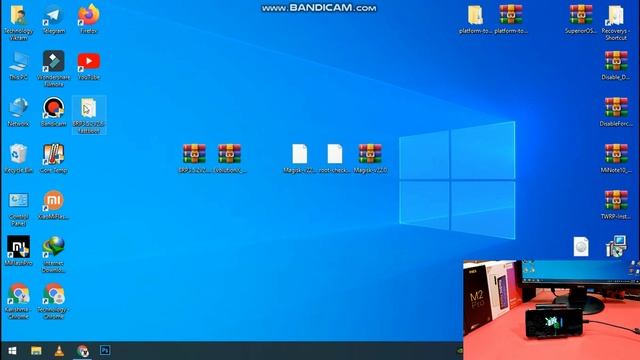This screenshot has width=640, height=360.
Task: Select the Disable_D... RAR archive
Action: click(x=616, y=65)
